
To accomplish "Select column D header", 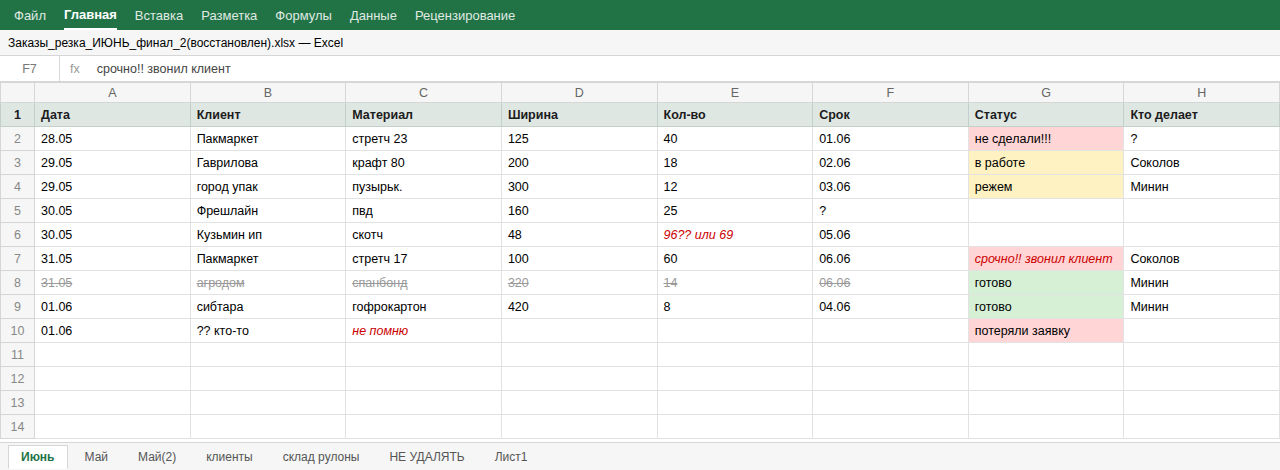I will pos(579,93).
